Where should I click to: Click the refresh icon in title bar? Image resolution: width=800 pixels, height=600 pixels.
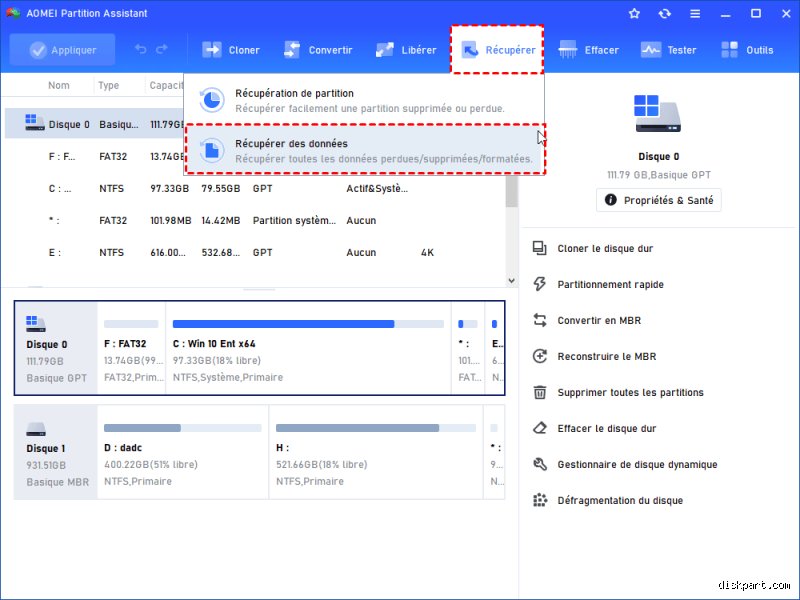[664, 13]
